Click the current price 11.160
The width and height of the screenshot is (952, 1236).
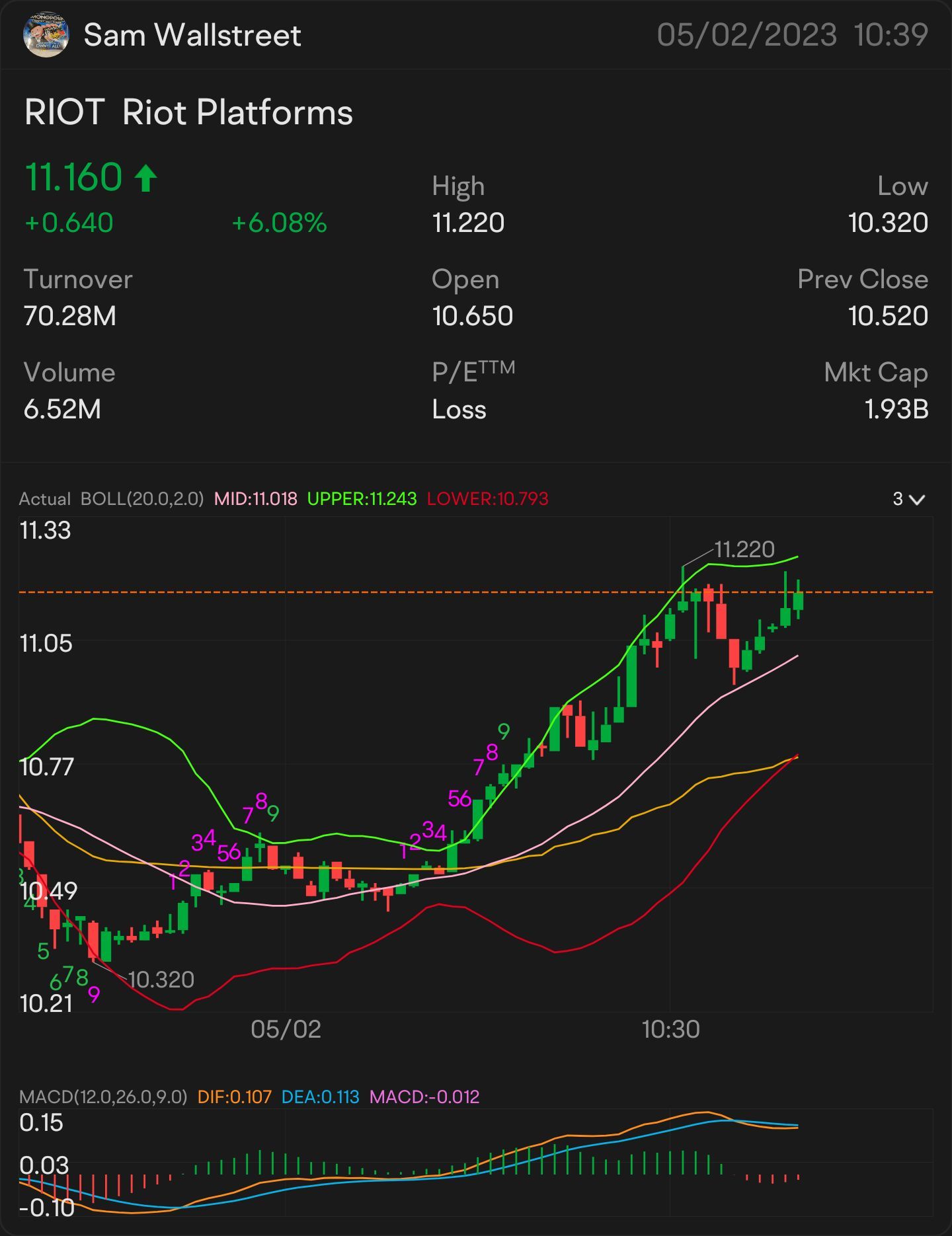pos(73,177)
